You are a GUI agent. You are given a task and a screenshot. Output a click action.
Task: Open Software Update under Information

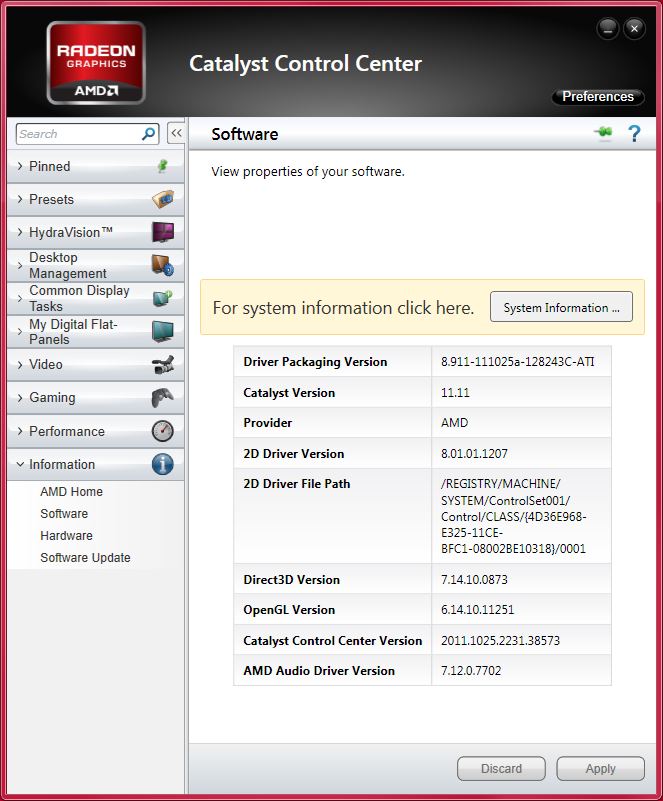tap(85, 557)
